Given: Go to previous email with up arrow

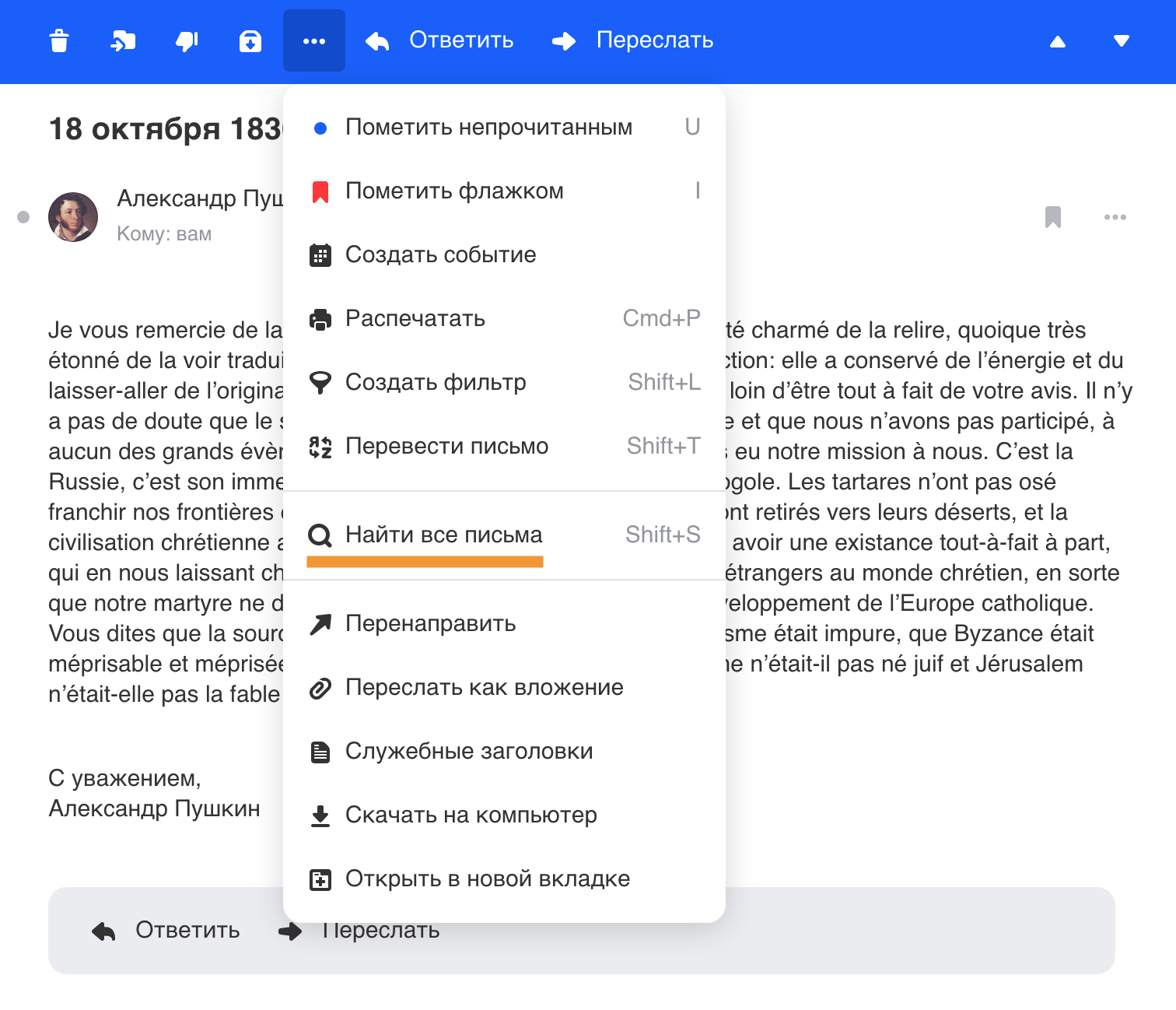Looking at the screenshot, I should (x=1058, y=41).
